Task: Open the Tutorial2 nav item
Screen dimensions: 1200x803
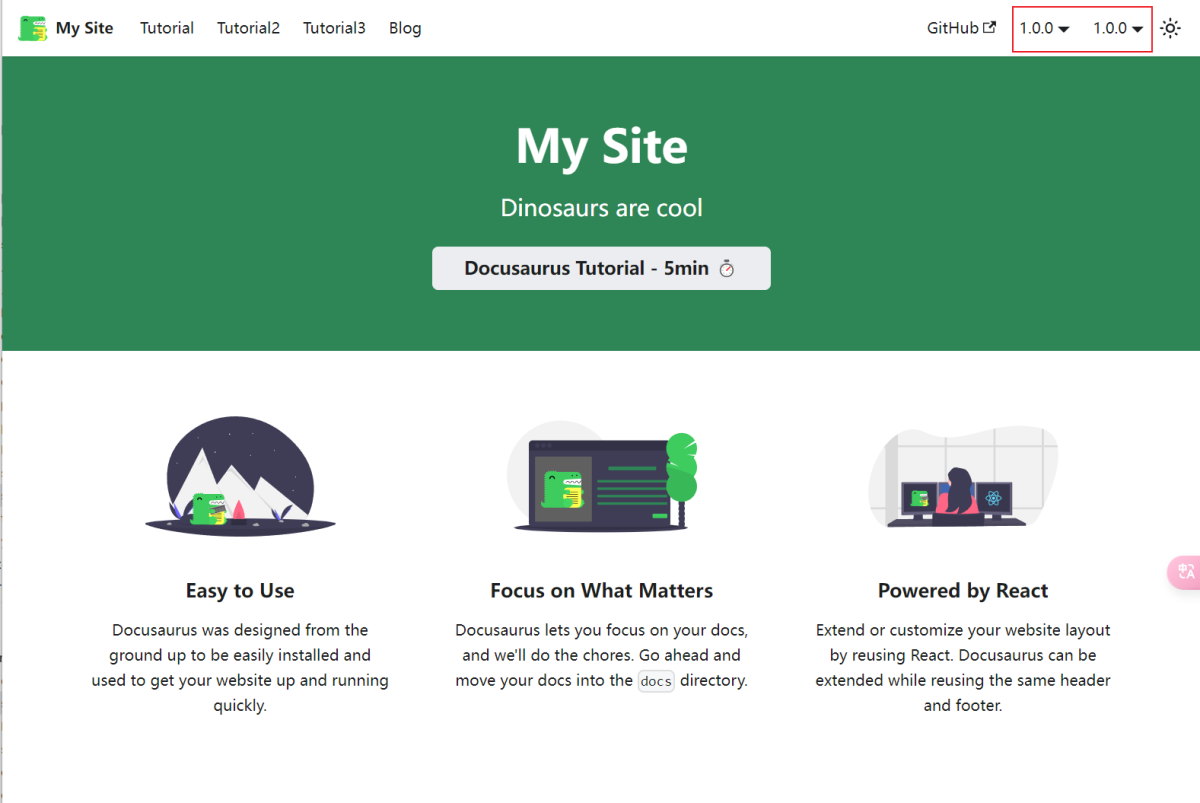Action: point(248,28)
